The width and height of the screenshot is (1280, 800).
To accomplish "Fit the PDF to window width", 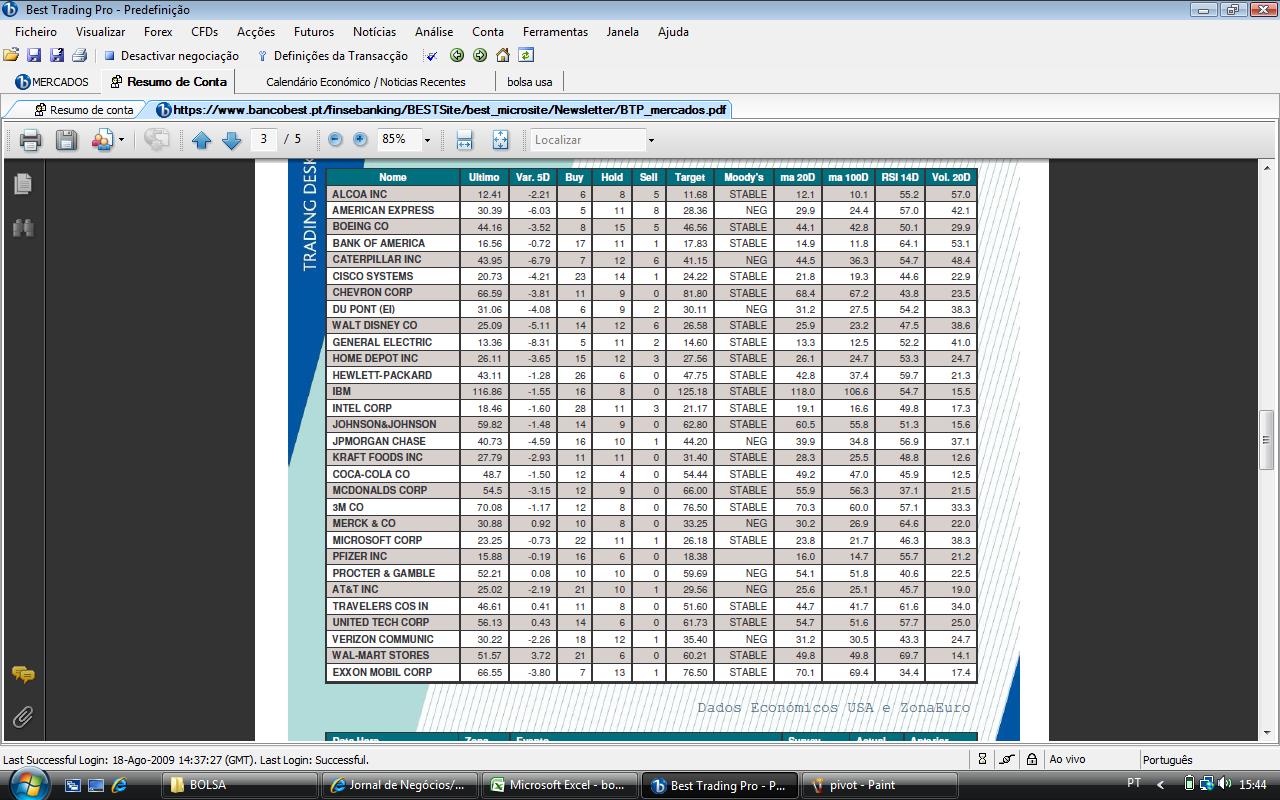I will coord(464,140).
